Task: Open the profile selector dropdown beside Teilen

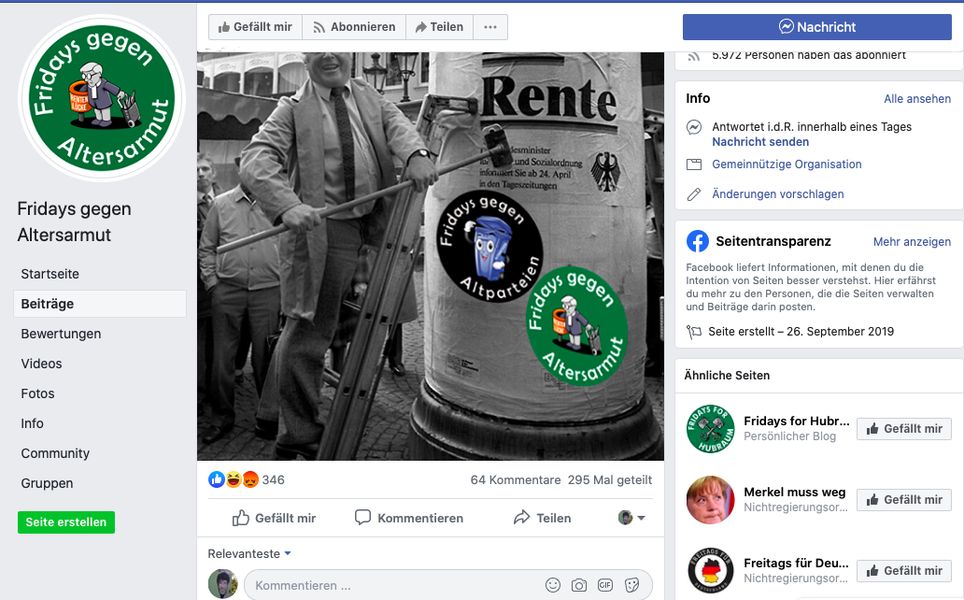Action: coord(631,518)
